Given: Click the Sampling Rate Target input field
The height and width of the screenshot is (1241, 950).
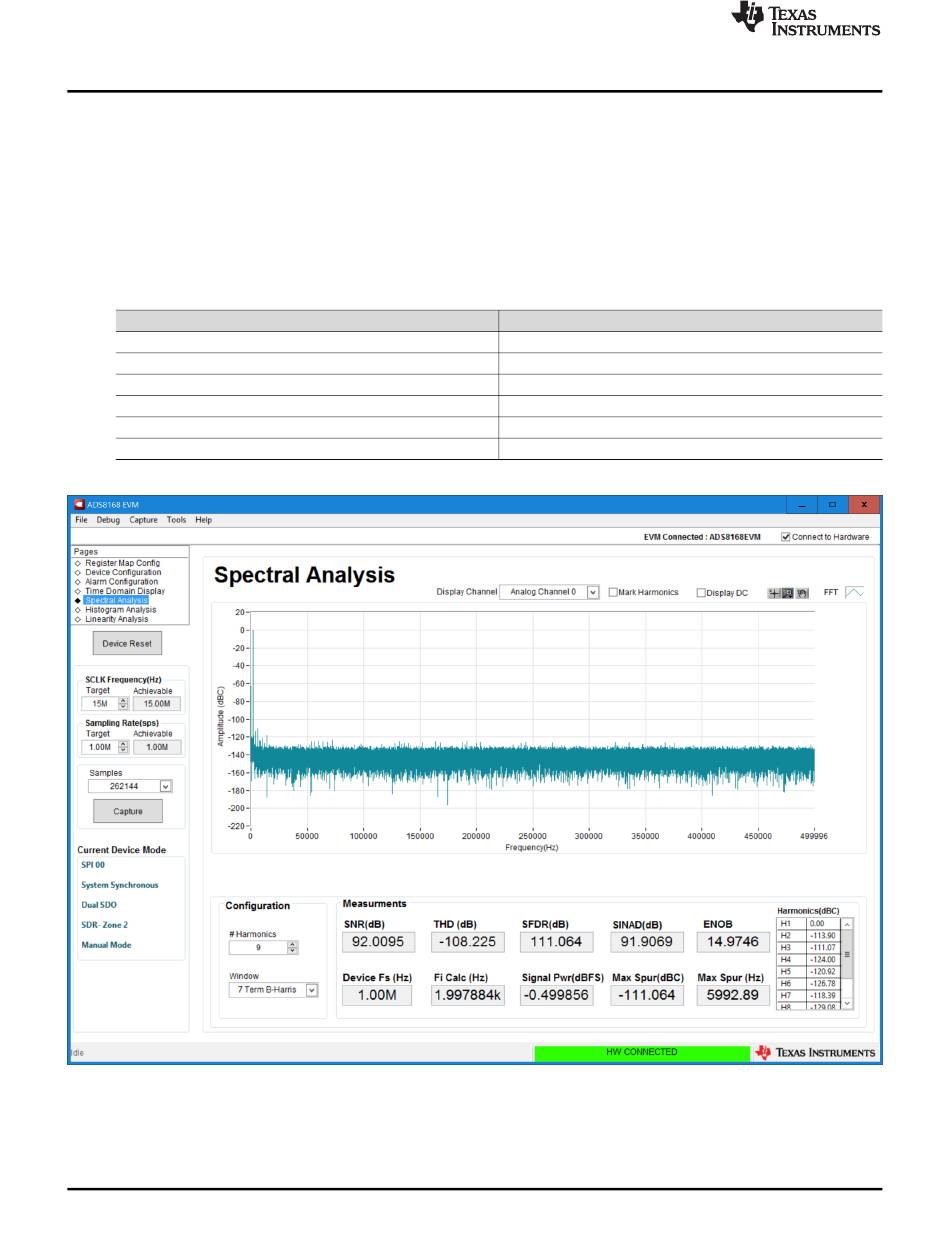Looking at the screenshot, I should pyautogui.click(x=99, y=746).
